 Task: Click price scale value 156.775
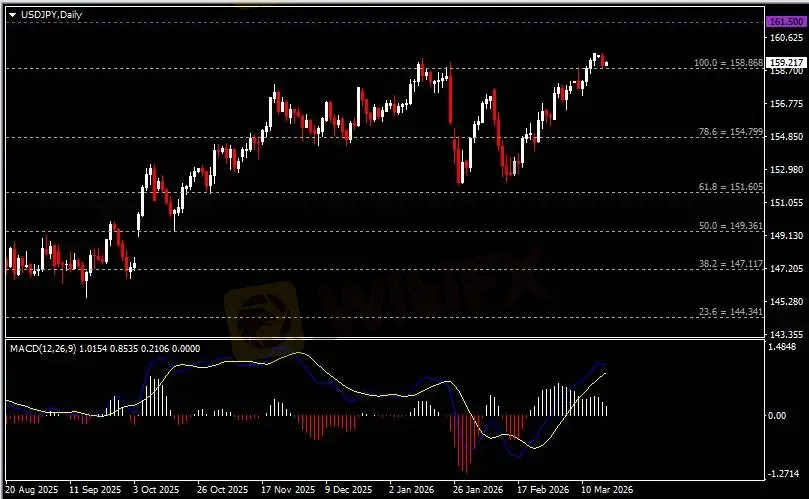[786, 104]
